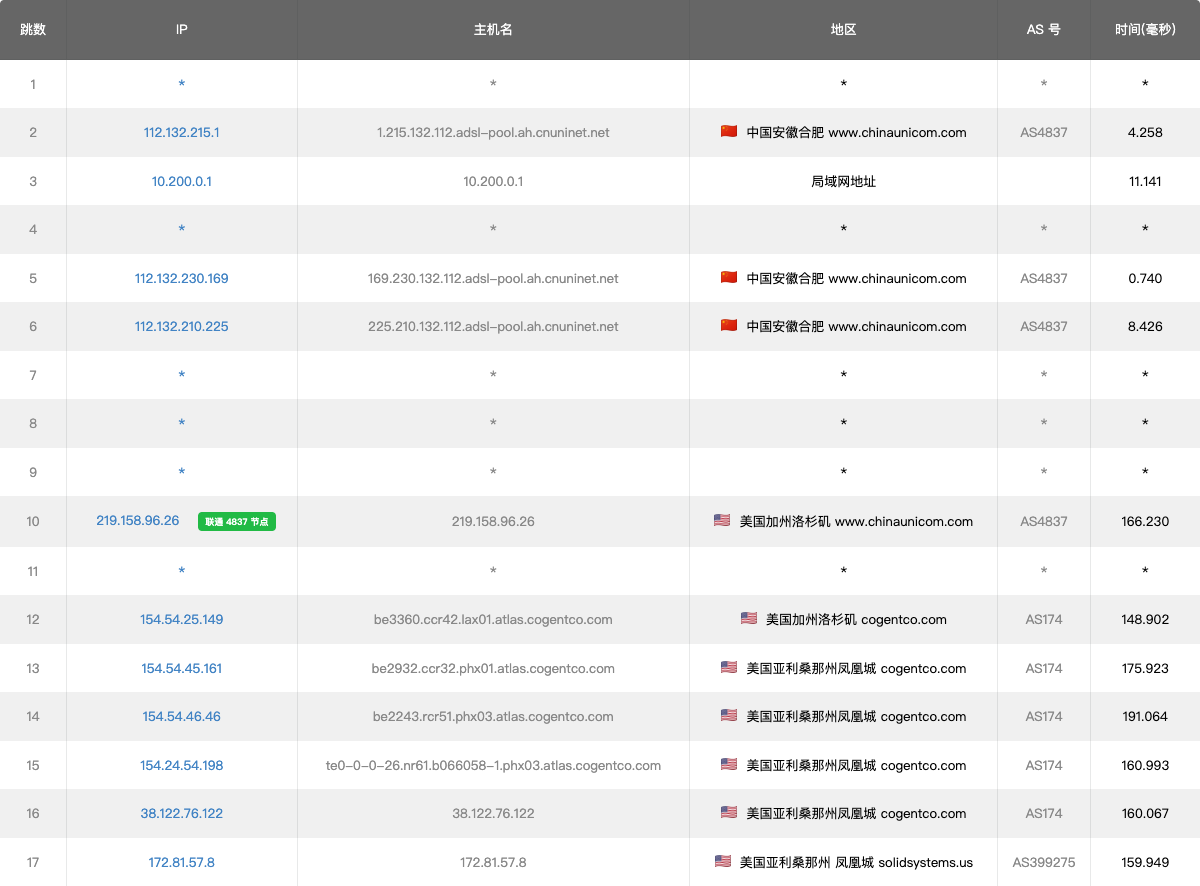This screenshot has width=1200, height=886.
Task: Select hostname be2932.ccr32.phx01.atlas.cogentco.com
Action: click(x=493, y=668)
